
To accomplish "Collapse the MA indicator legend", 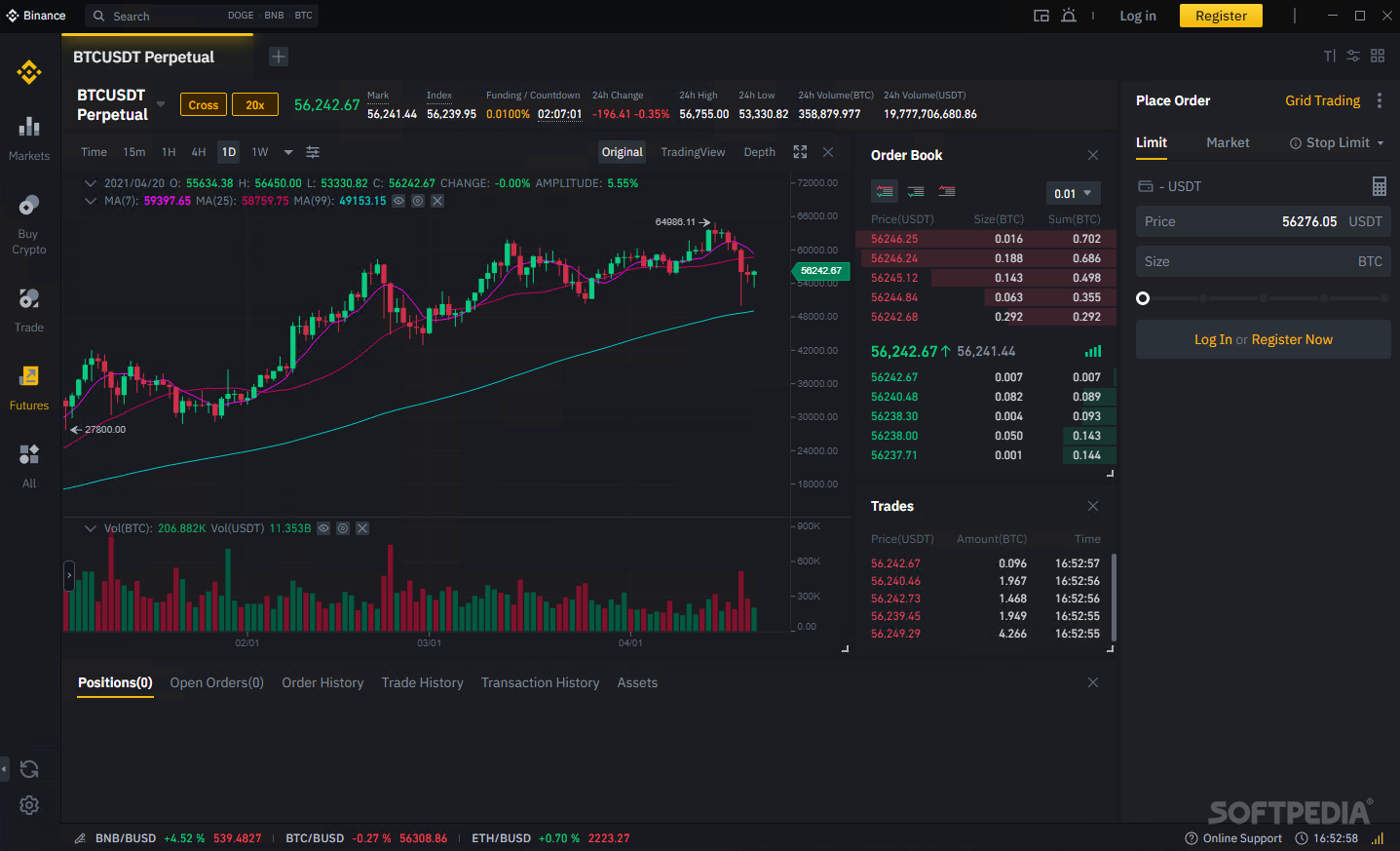I will point(91,201).
